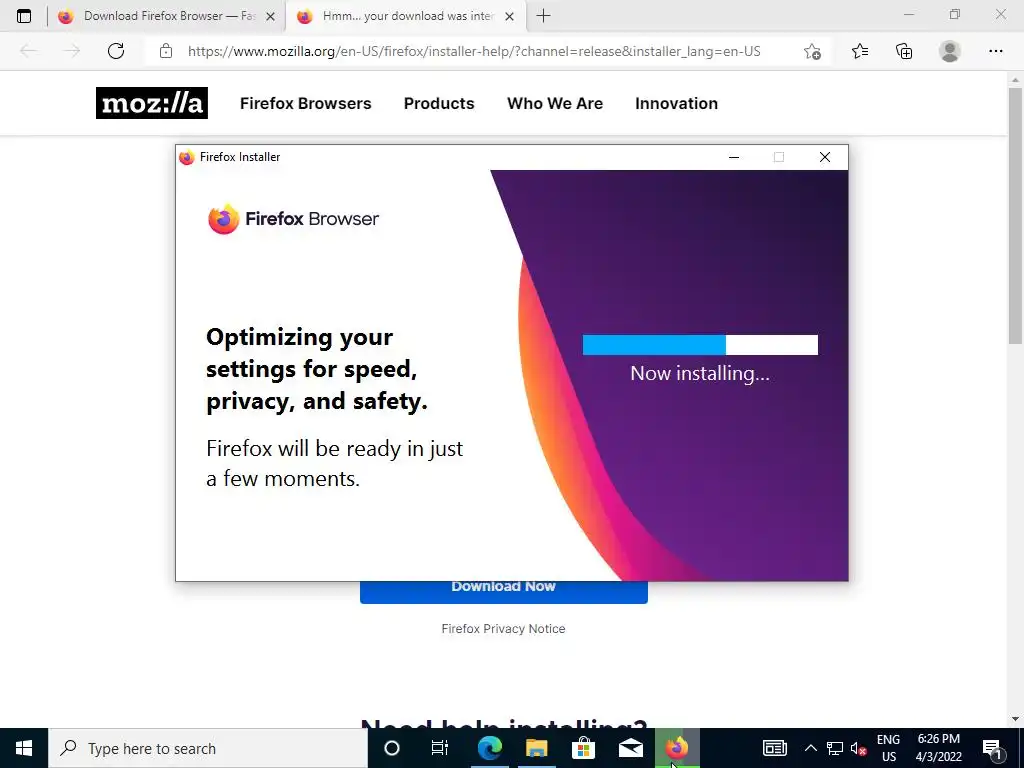
Task: Click the Firefox Browser logo in installer
Action: [293, 219]
